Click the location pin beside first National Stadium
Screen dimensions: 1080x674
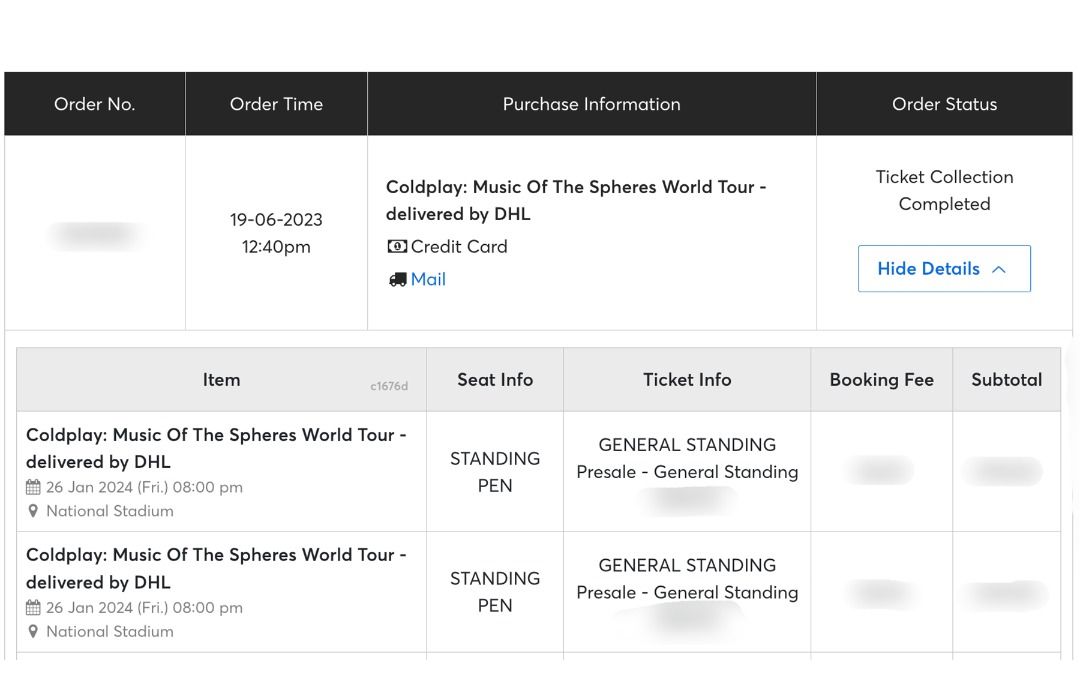34,511
